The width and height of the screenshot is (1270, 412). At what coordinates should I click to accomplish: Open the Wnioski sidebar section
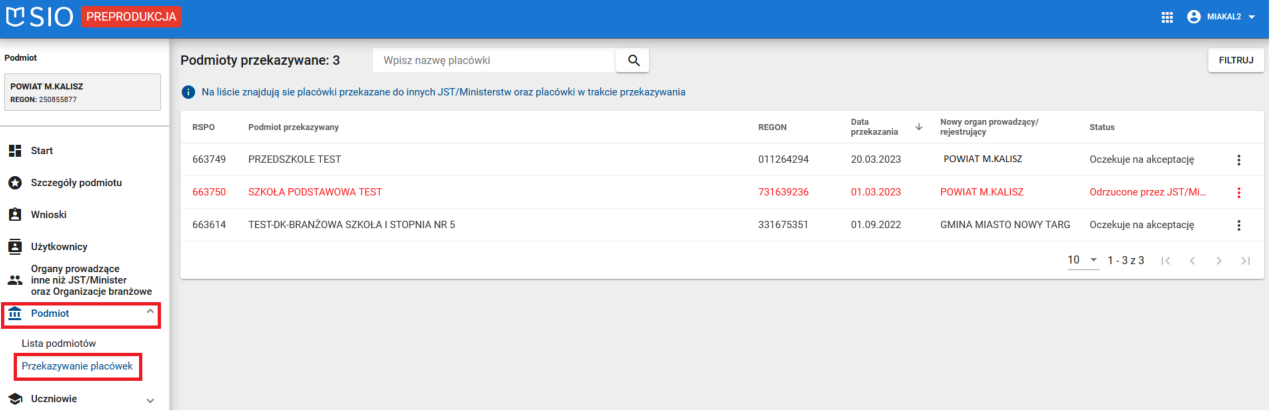50,215
